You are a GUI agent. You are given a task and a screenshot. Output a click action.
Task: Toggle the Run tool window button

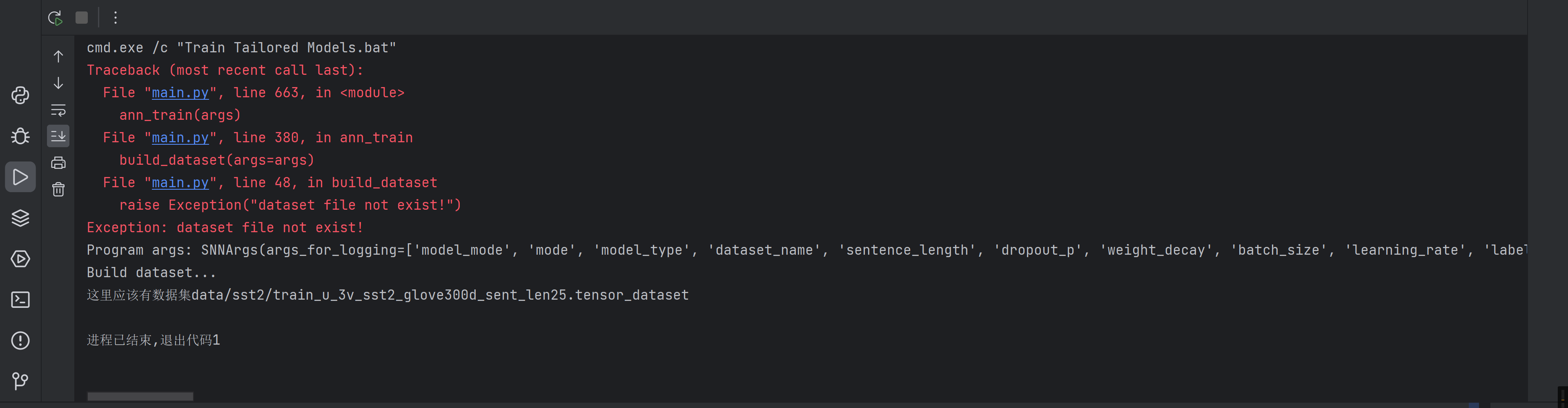(x=20, y=177)
